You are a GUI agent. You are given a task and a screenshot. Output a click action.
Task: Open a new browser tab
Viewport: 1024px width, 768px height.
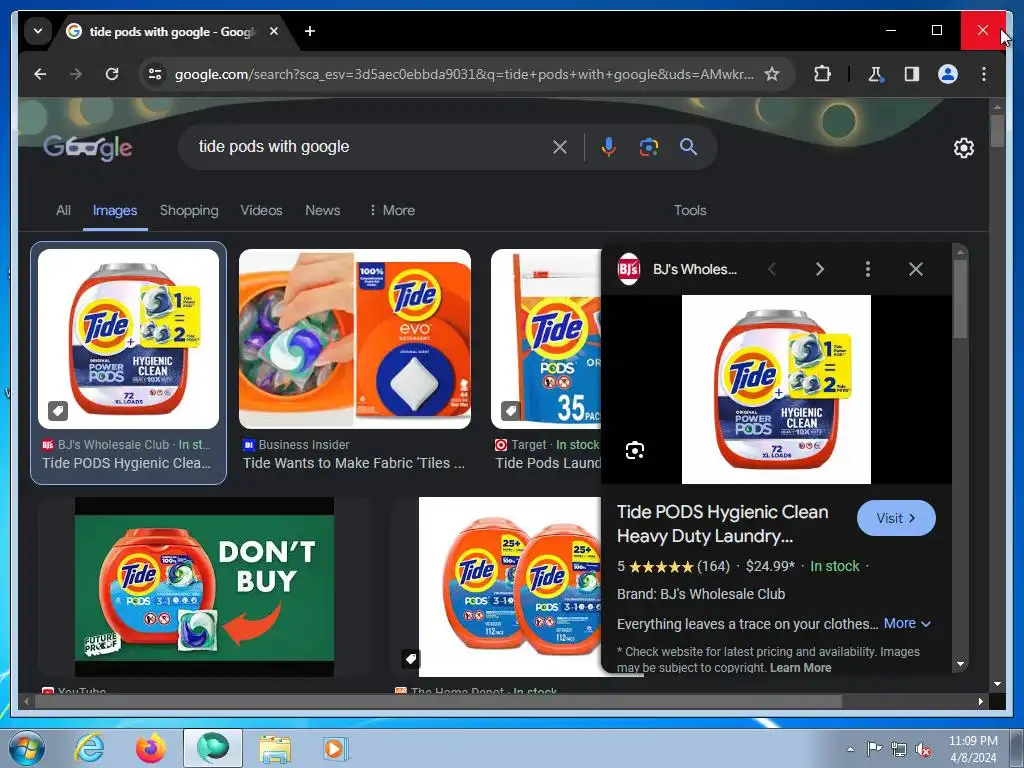[310, 31]
